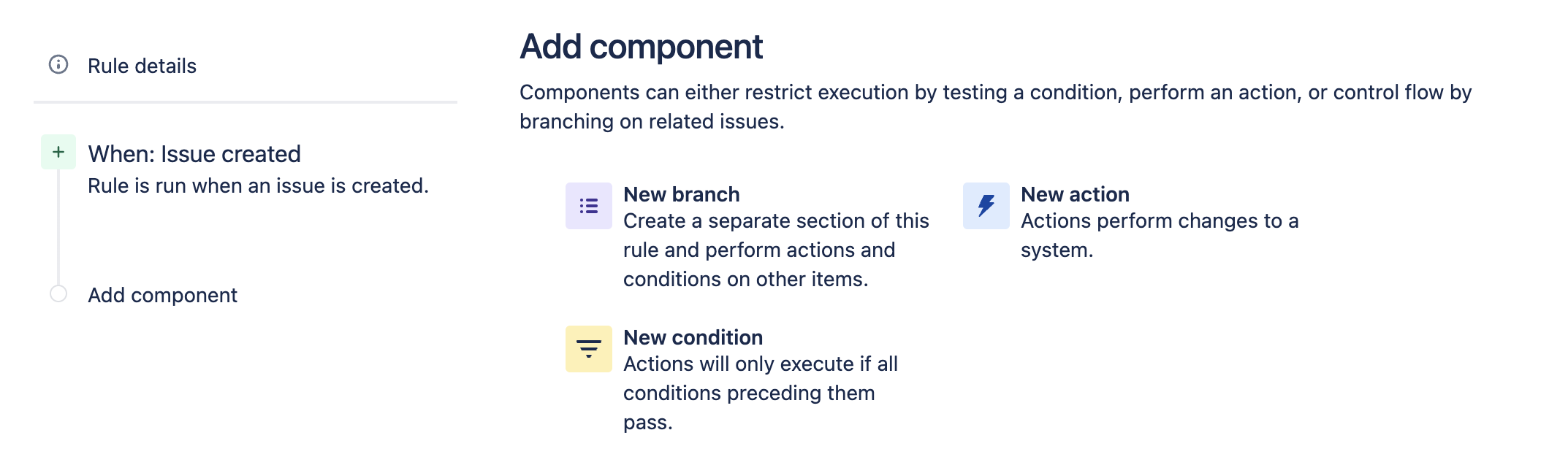Click 'Rule is run when an issue is created' text

(258, 185)
